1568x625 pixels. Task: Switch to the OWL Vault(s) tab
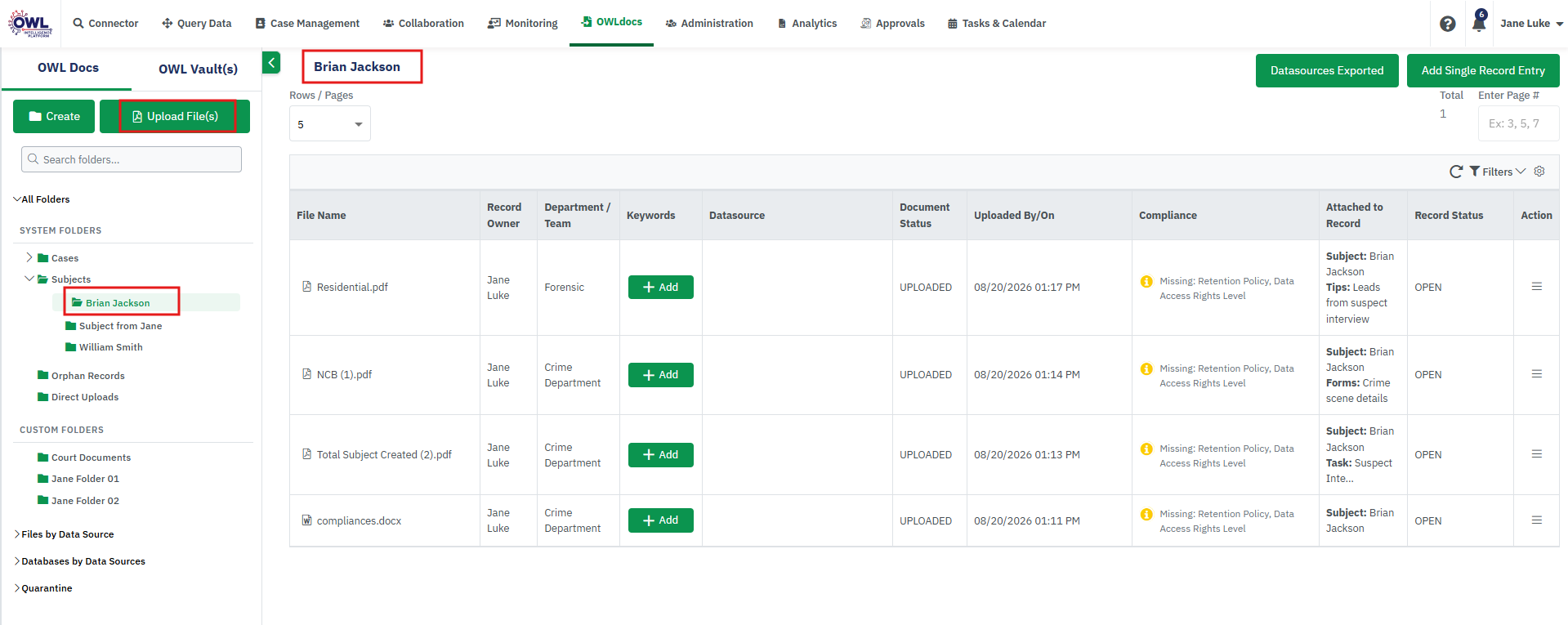pos(198,69)
